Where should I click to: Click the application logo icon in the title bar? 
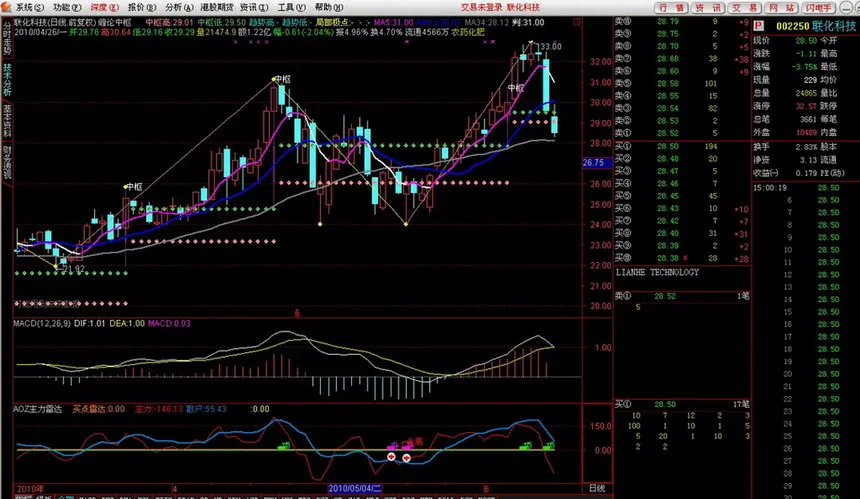pyautogui.click(x=6, y=7)
